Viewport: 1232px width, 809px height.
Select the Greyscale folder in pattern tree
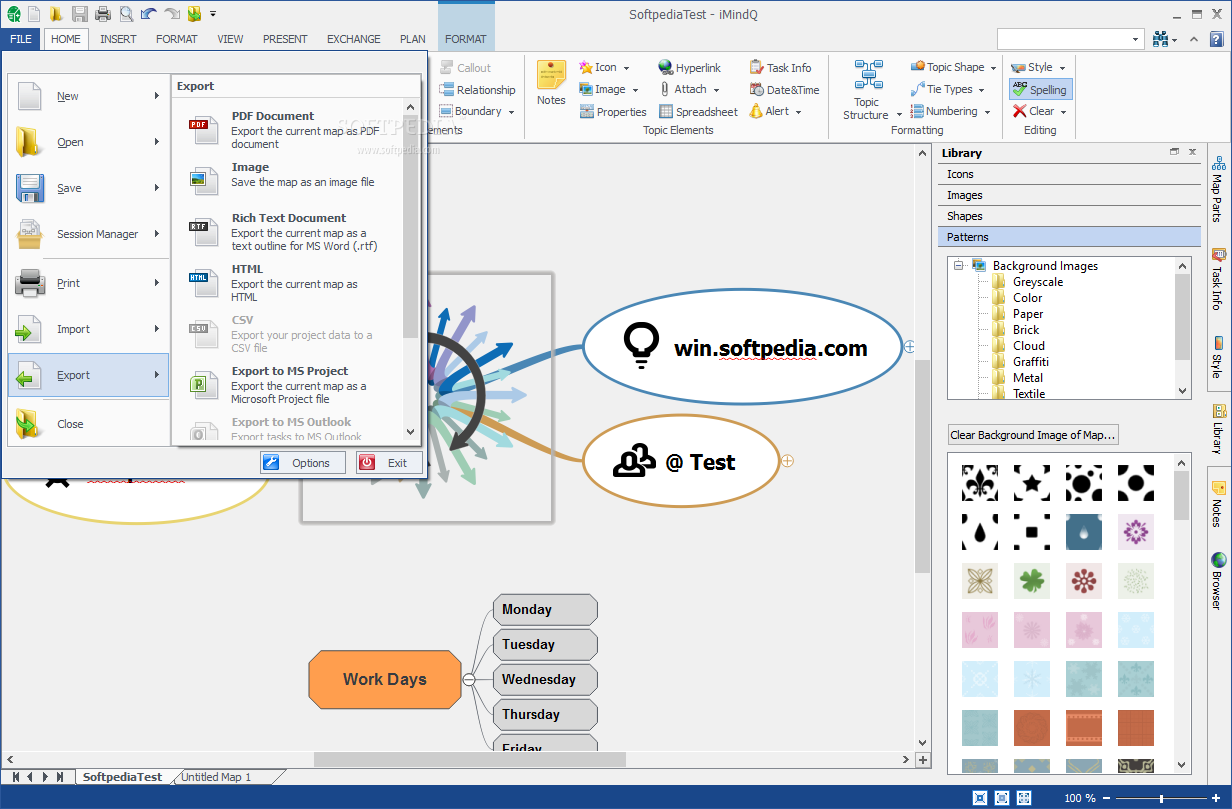(1038, 282)
